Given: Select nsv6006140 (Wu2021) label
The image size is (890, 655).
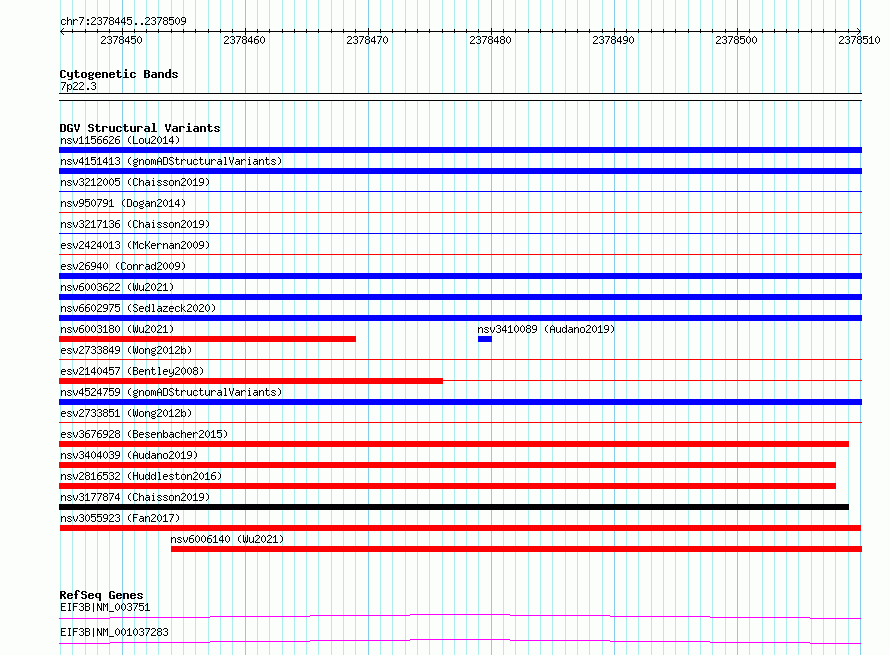Looking at the screenshot, I should tap(227, 539).
